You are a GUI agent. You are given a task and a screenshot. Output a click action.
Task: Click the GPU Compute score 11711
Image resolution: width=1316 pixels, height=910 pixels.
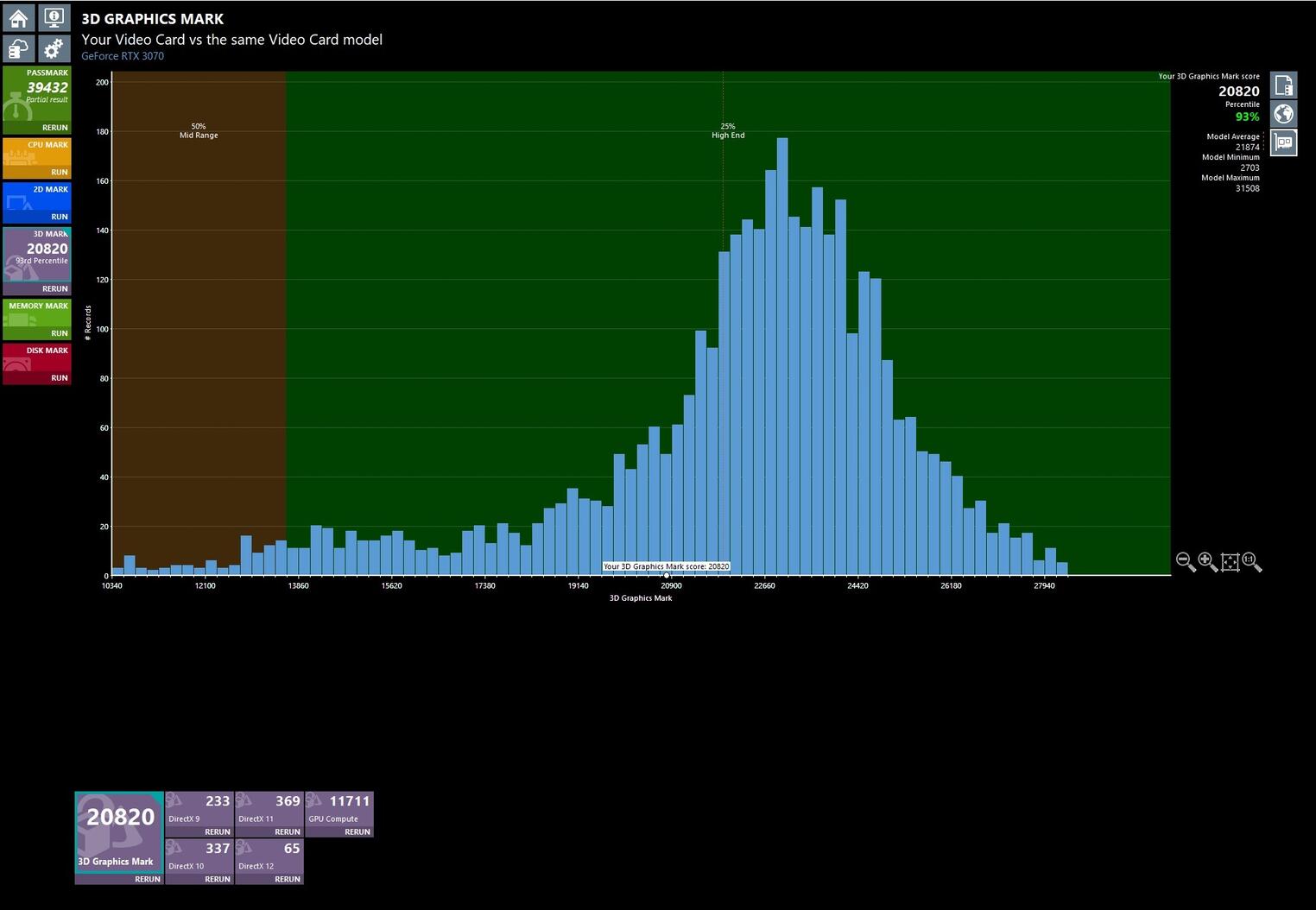pyautogui.click(x=349, y=801)
